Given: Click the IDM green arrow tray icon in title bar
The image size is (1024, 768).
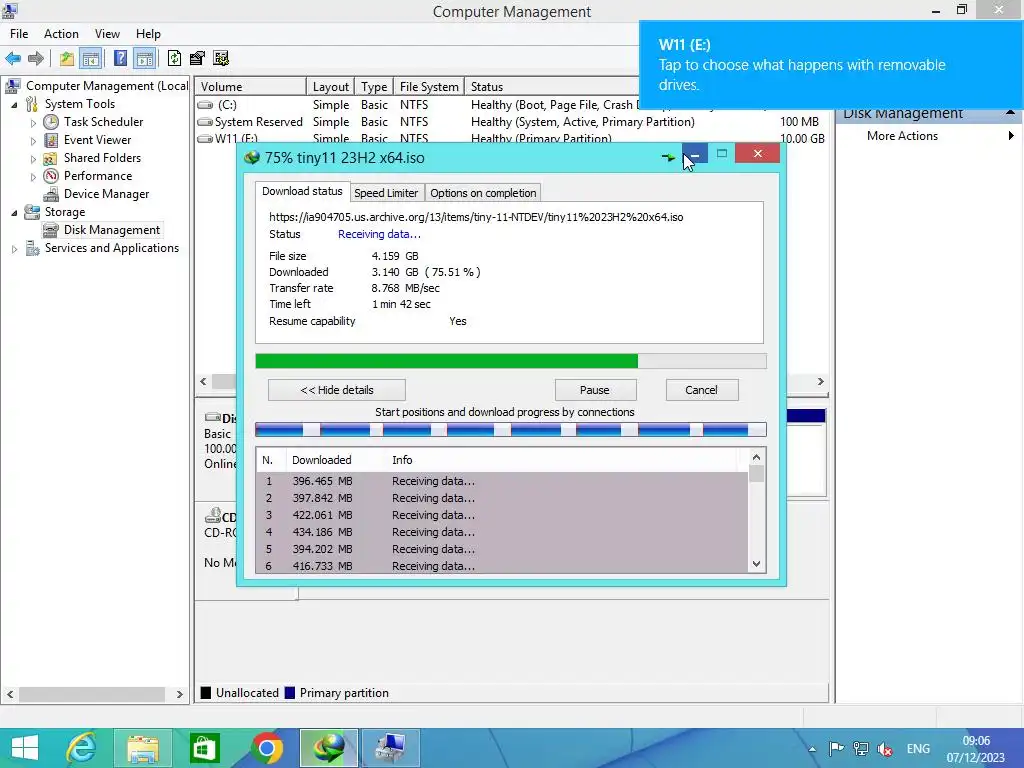Looking at the screenshot, I should coord(668,157).
